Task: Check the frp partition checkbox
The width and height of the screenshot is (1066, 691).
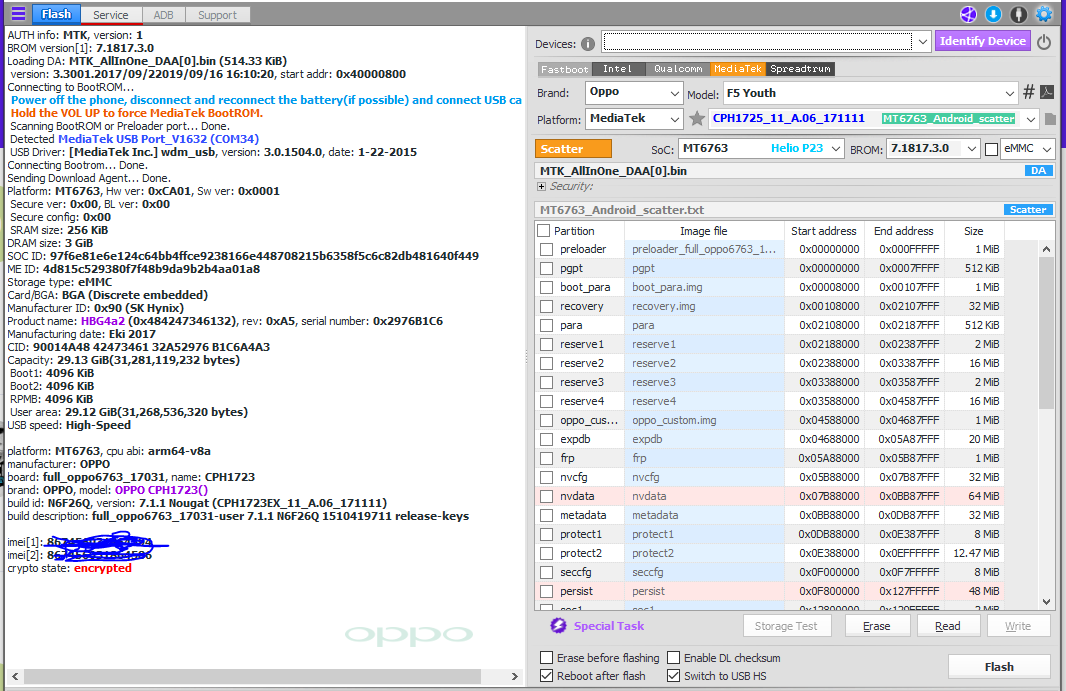Action: tap(547, 458)
